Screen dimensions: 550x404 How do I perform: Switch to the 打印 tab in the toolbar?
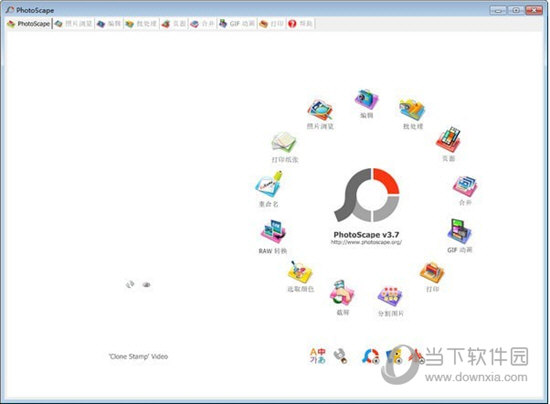click(271, 24)
